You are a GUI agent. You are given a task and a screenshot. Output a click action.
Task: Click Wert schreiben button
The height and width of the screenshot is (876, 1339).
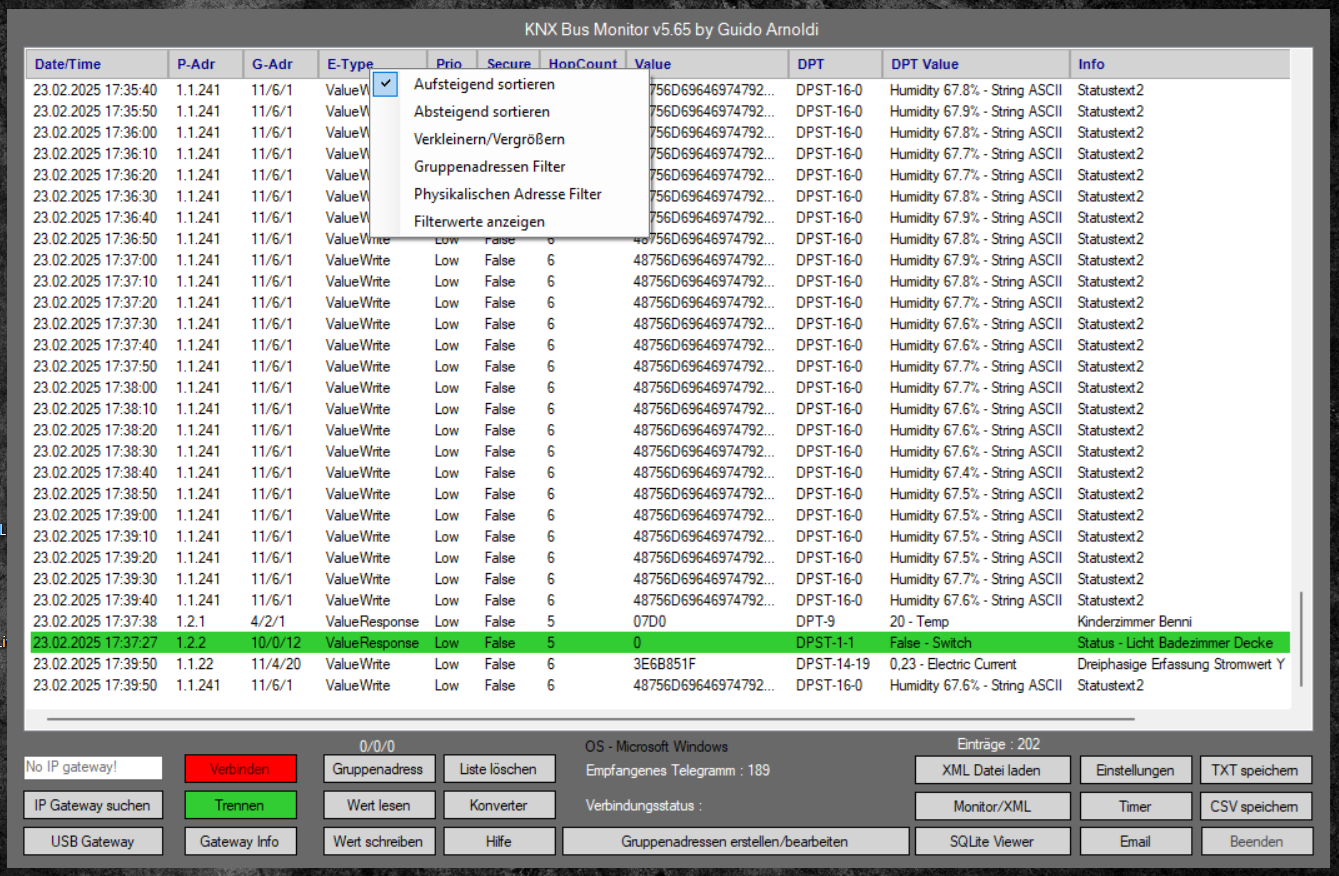pyautogui.click(x=379, y=841)
